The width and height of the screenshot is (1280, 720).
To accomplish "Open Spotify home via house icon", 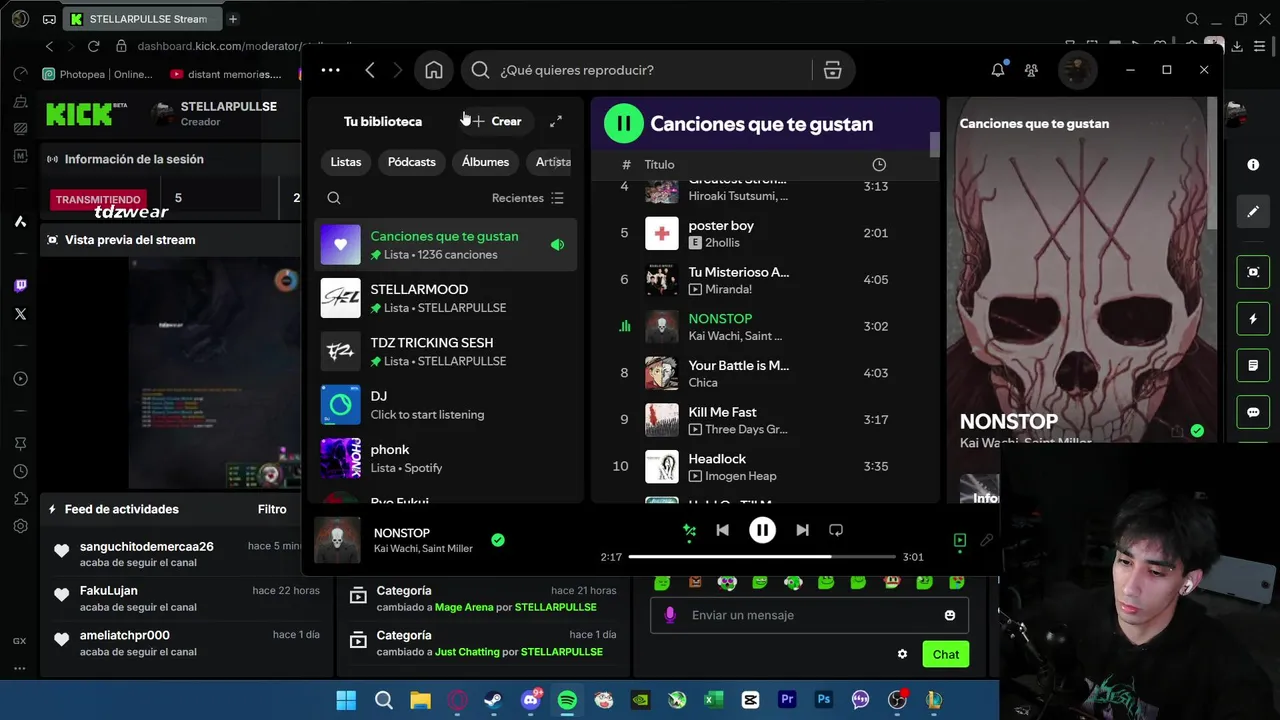I will coord(433,70).
